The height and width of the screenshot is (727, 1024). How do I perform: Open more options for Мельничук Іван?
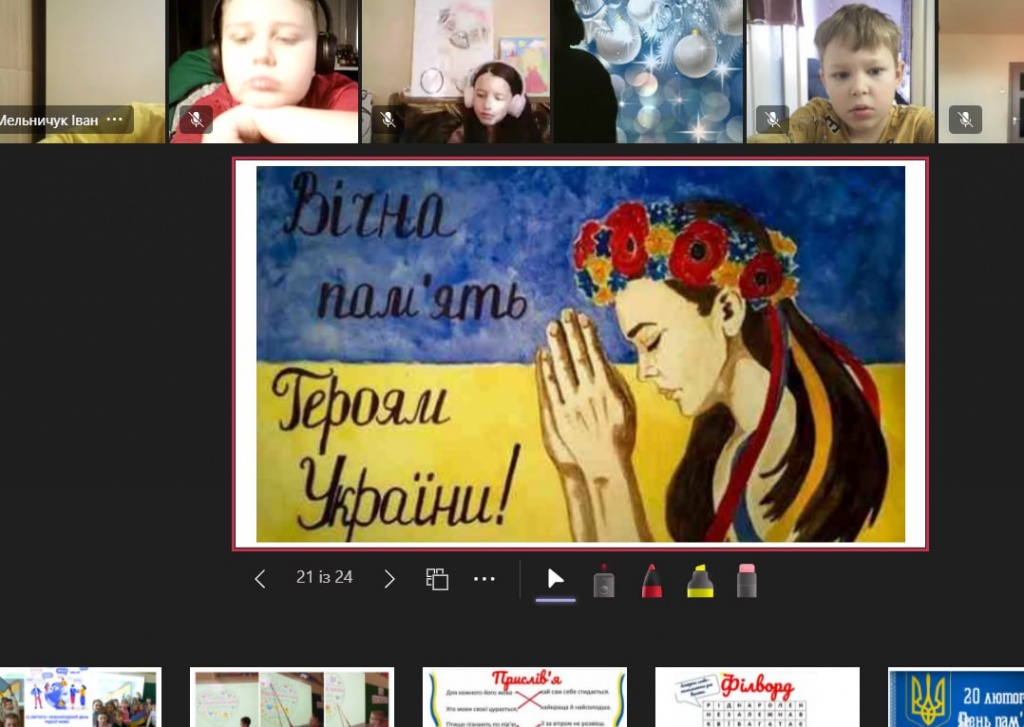click(115, 120)
